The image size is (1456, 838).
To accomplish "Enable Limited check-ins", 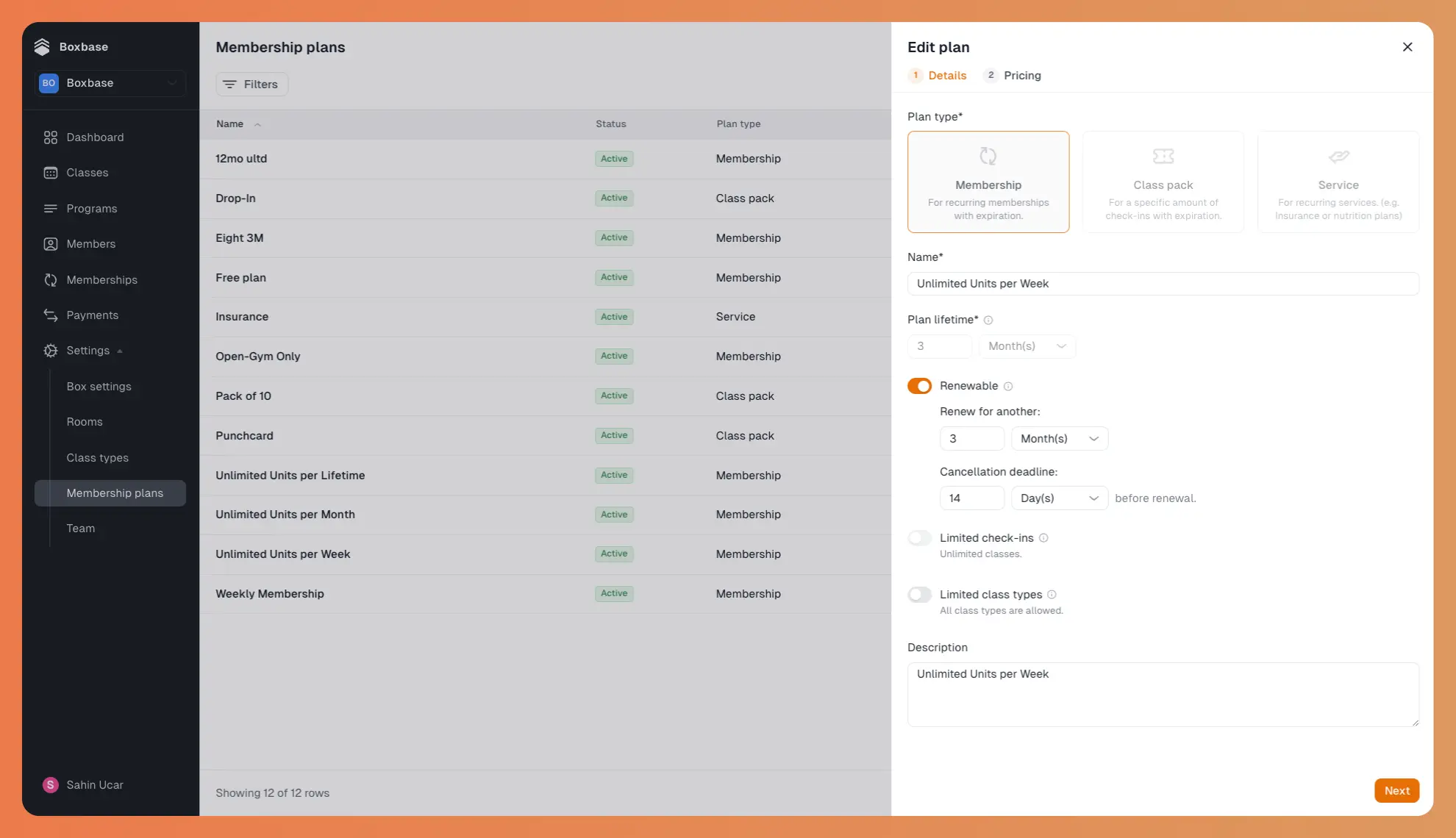I will click(x=919, y=537).
